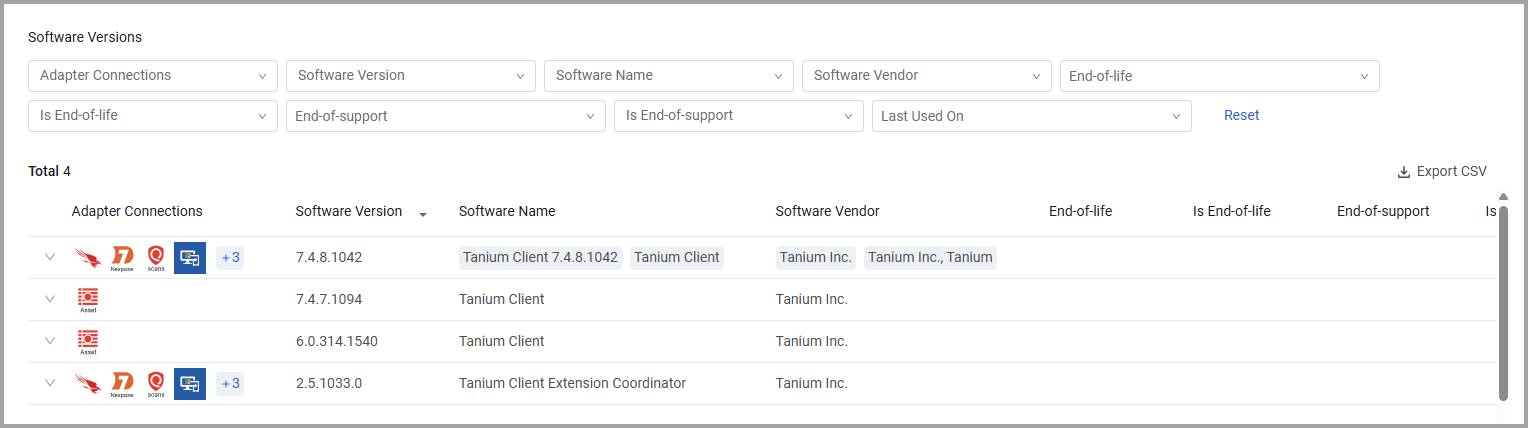The width and height of the screenshot is (1528, 428).
Task: Open the Software Name filter dropdown
Action: [x=669, y=76]
